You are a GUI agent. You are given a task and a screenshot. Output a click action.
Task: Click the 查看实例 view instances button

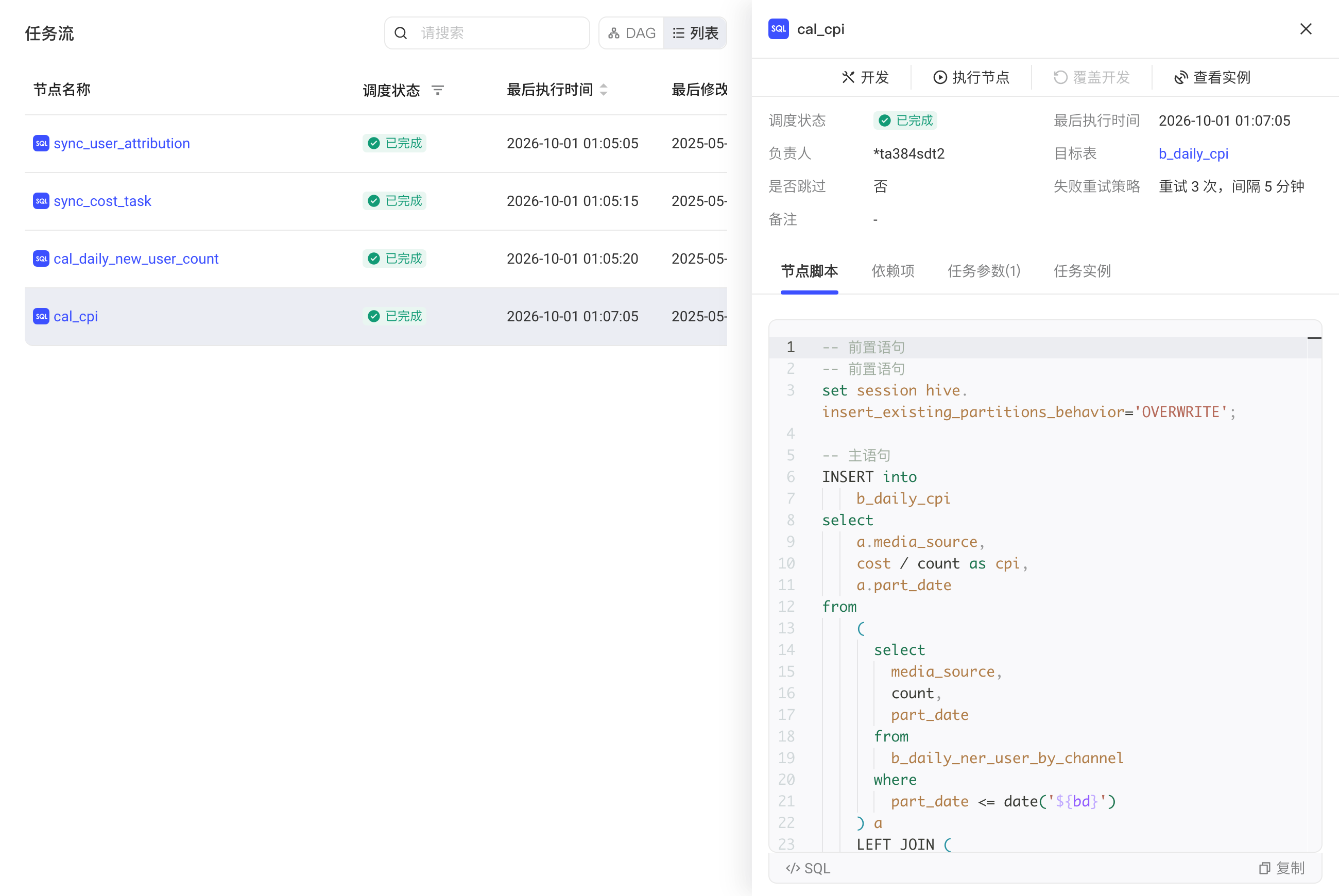point(1212,77)
